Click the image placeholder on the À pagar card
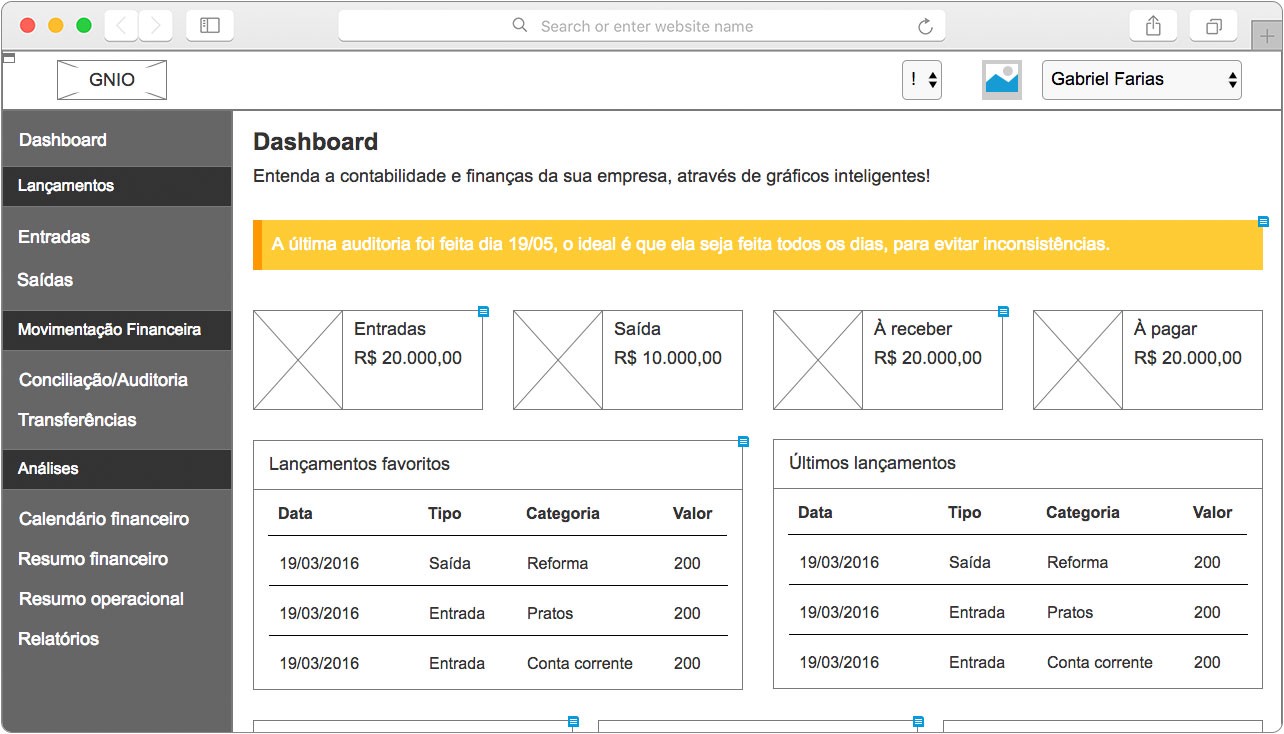The height and width of the screenshot is (734, 1284). tap(1077, 360)
